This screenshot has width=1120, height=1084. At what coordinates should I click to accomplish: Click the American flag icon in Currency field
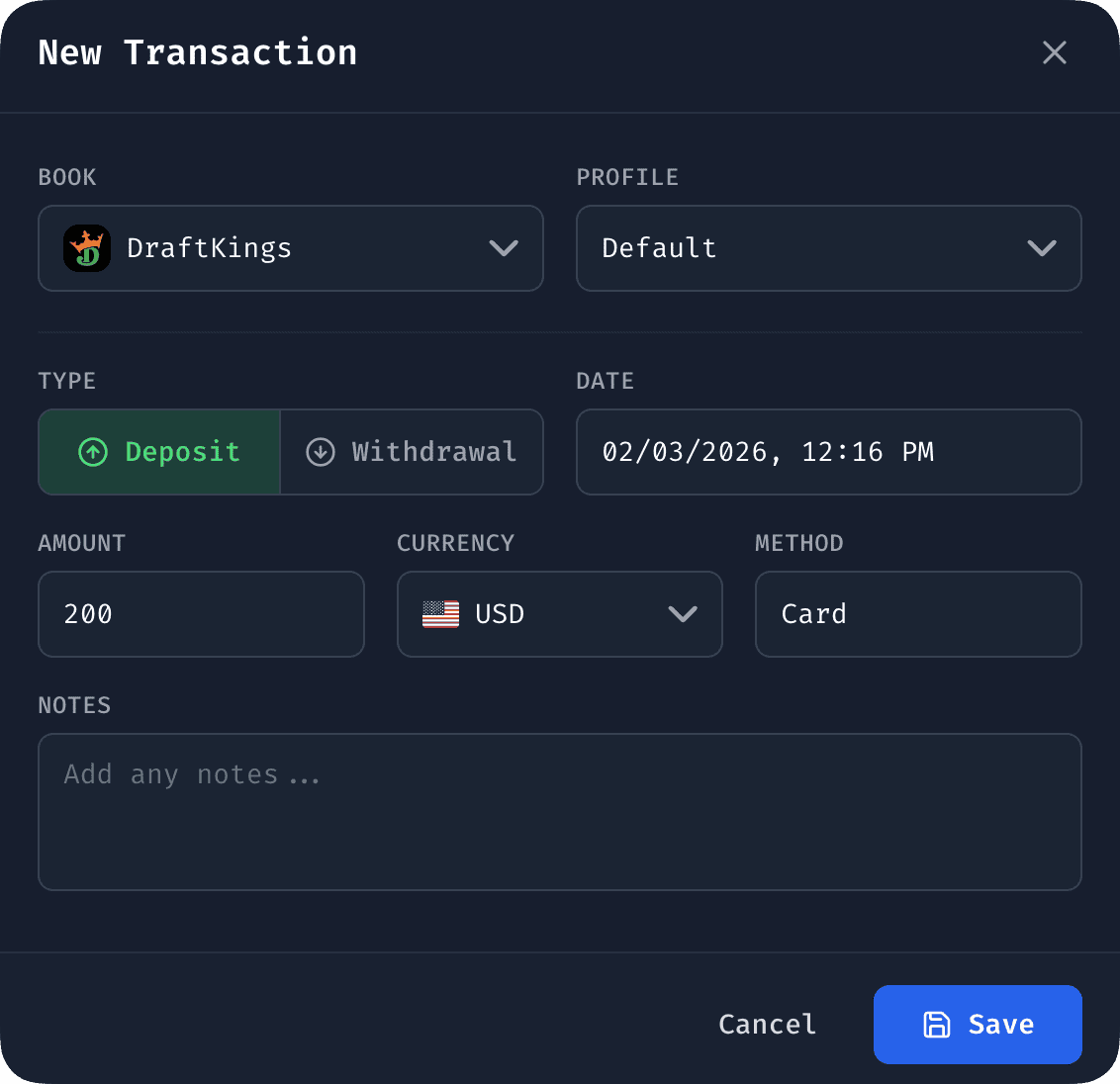pos(441,614)
